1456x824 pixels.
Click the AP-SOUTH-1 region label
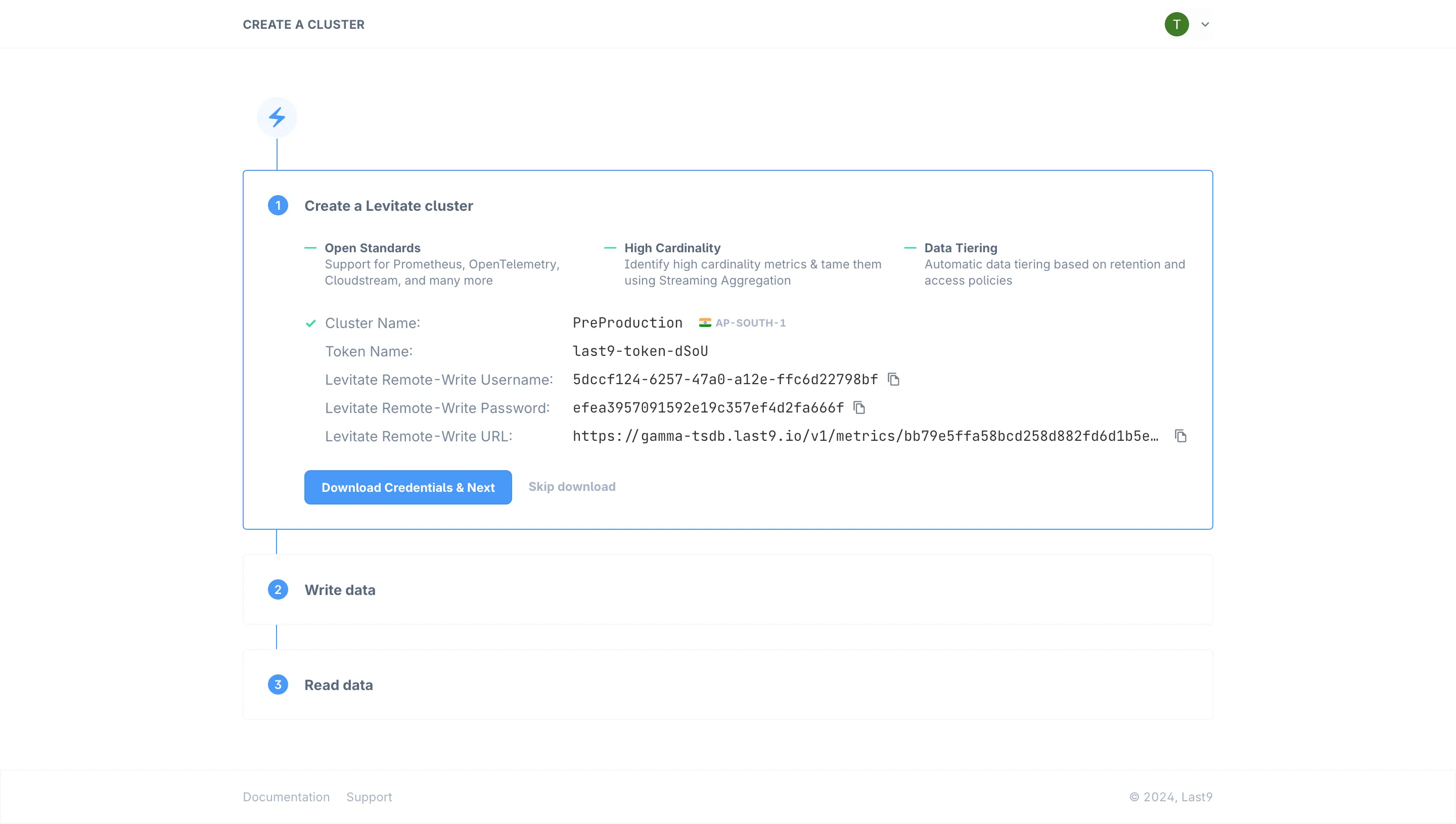(750, 323)
